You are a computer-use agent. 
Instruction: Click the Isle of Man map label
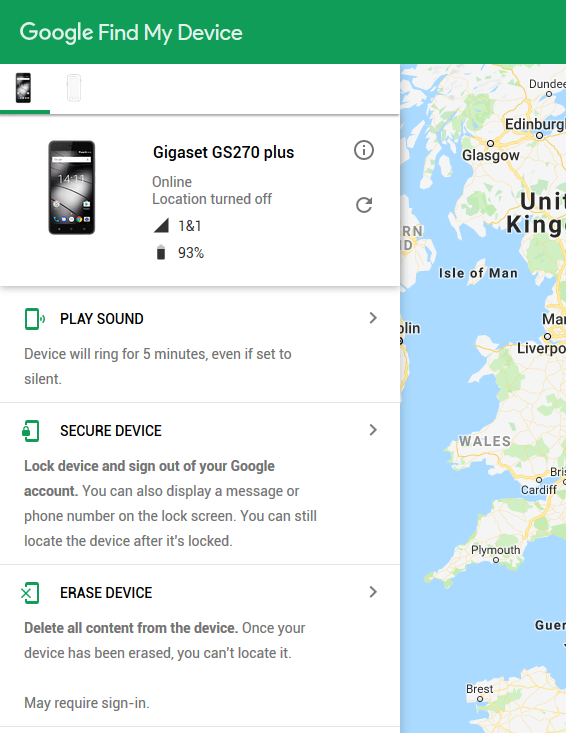[478, 273]
